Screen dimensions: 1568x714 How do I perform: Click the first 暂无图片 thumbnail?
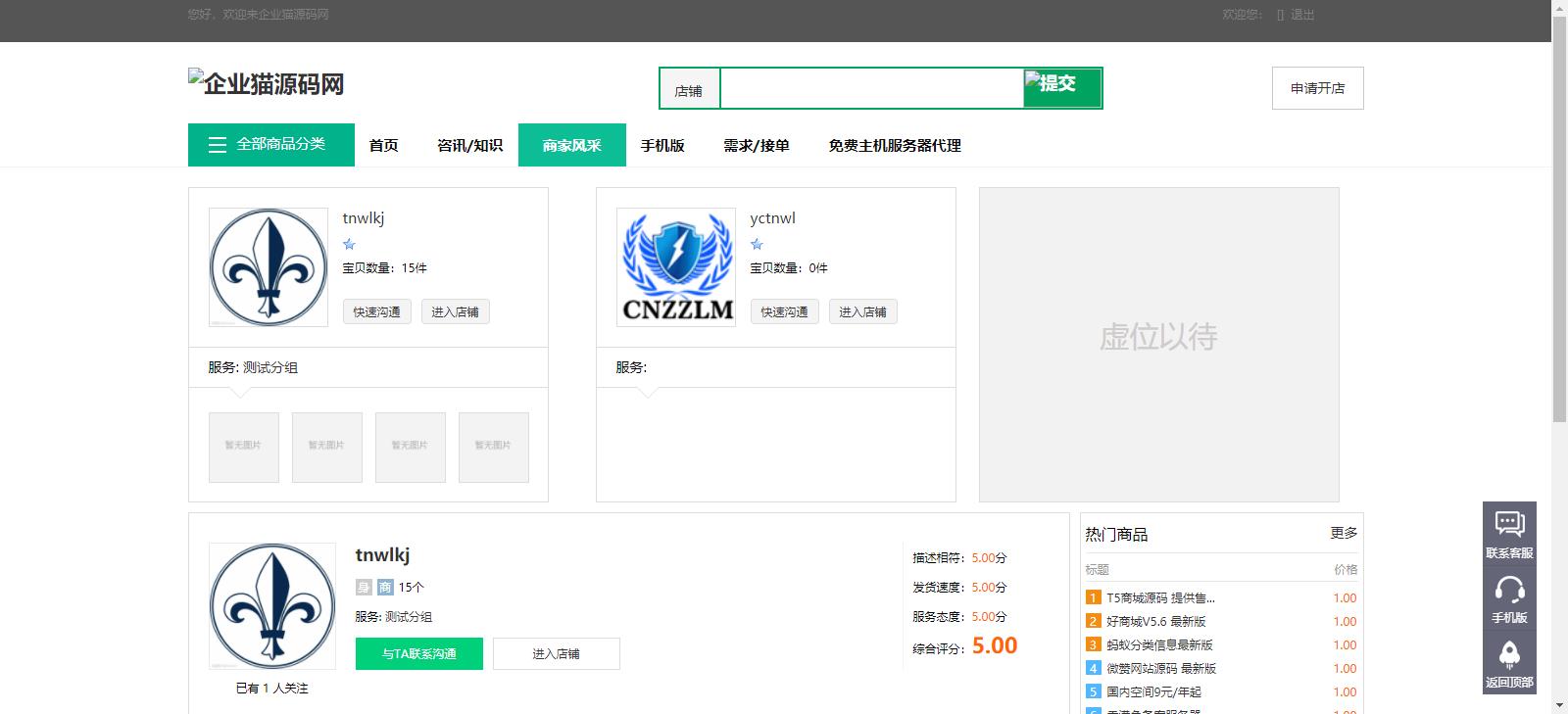tap(244, 447)
